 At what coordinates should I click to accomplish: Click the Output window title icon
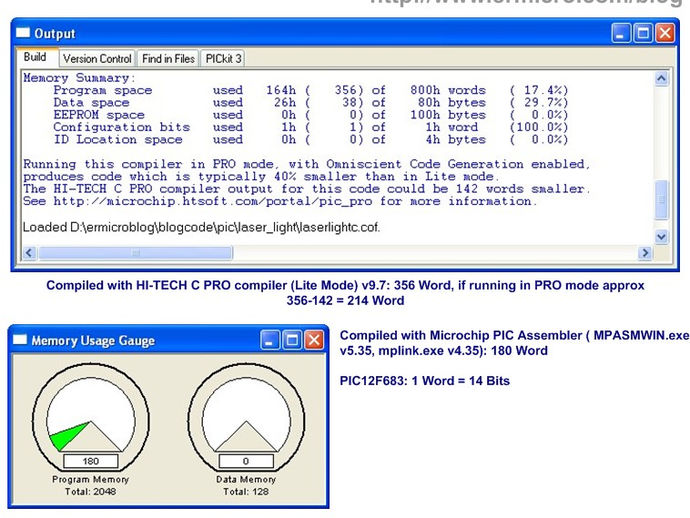pyautogui.click(x=23, y=33)
